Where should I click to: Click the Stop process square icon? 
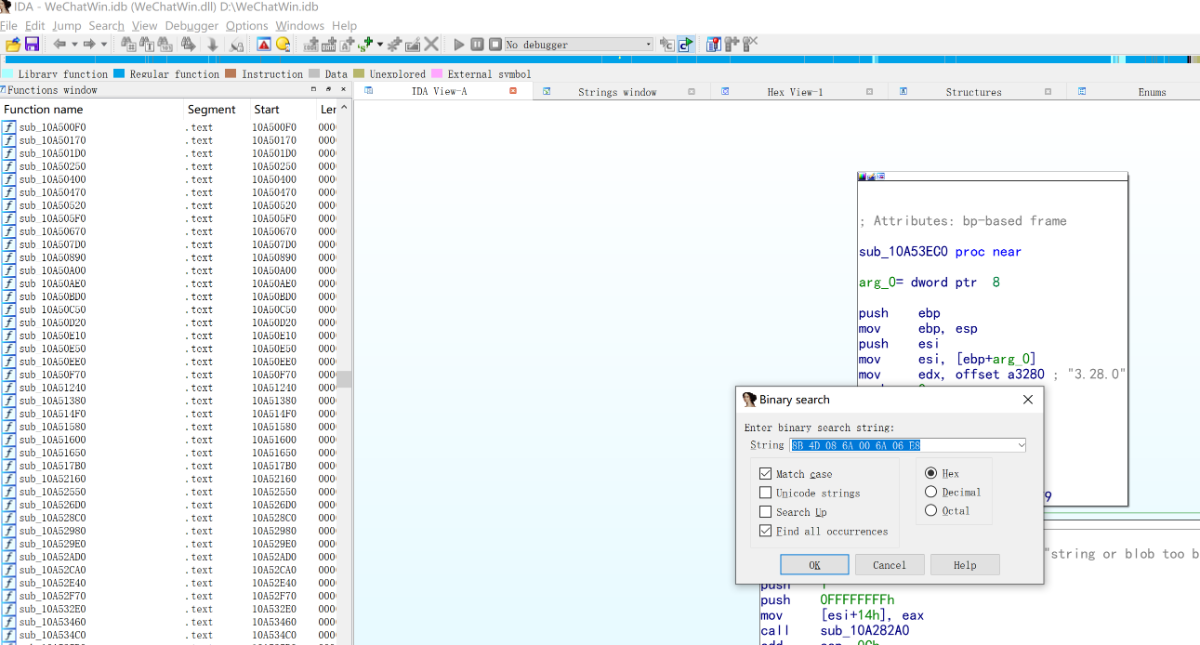click(494, 44)
